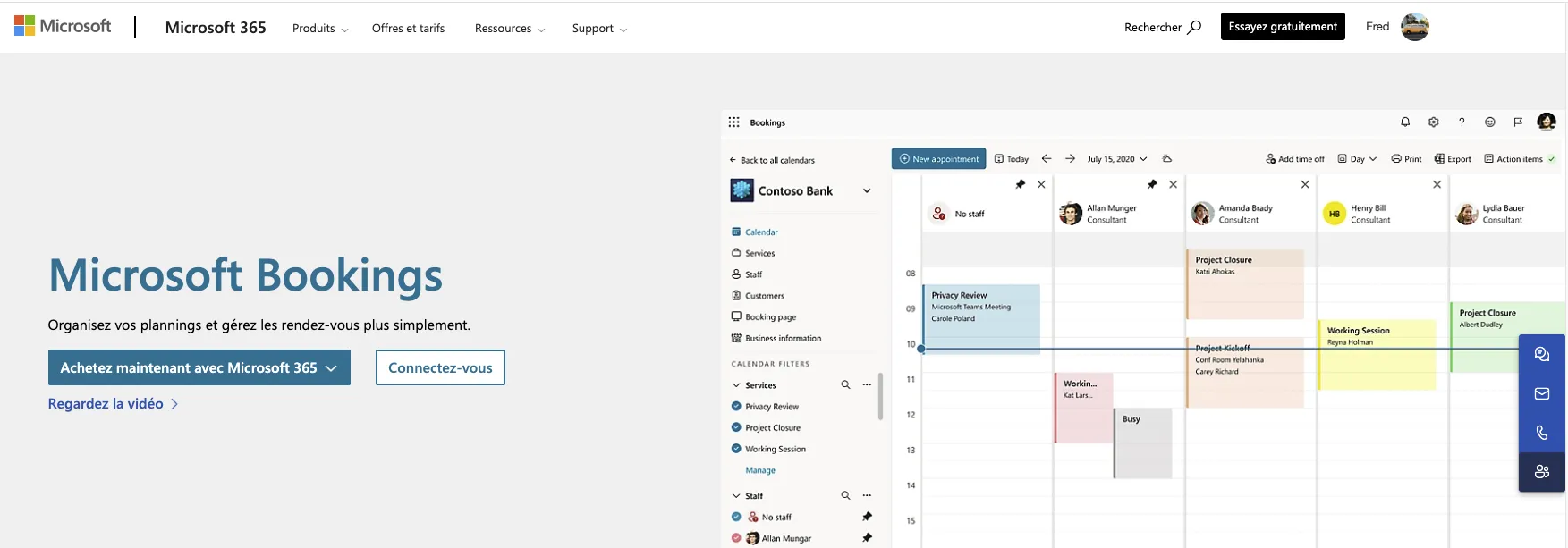Open the Bookings app launcher grid

733,122
